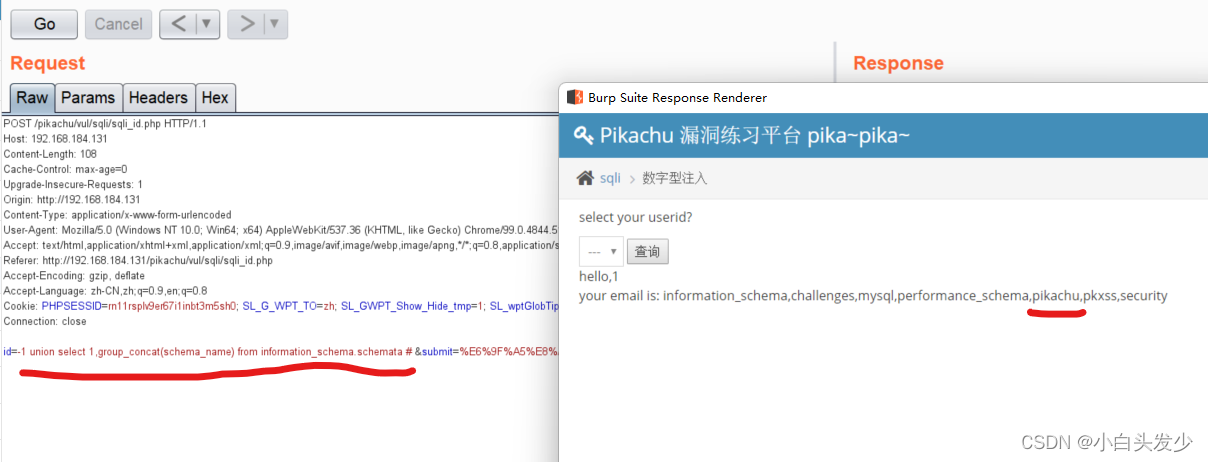
Task: Open the Headers tab
Action: click(x=158, y=98)
